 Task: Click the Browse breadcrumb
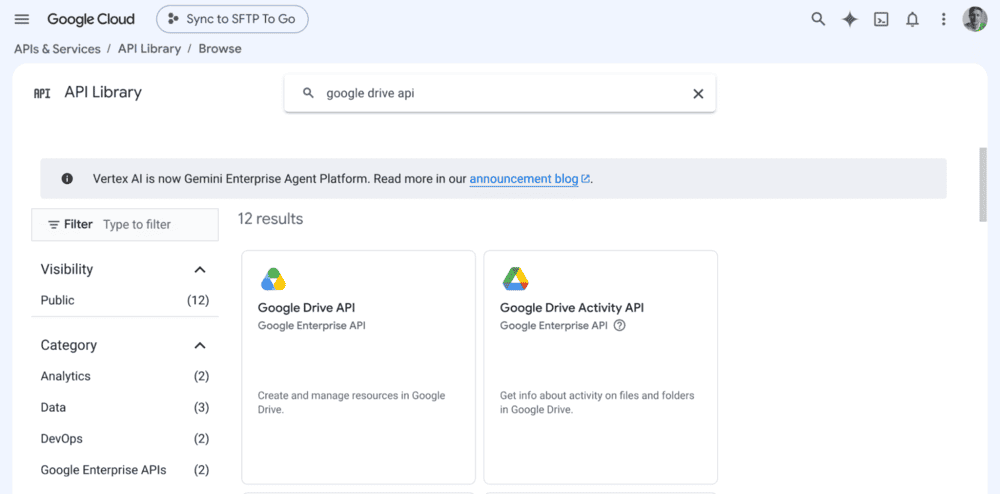tap(220, 49)
